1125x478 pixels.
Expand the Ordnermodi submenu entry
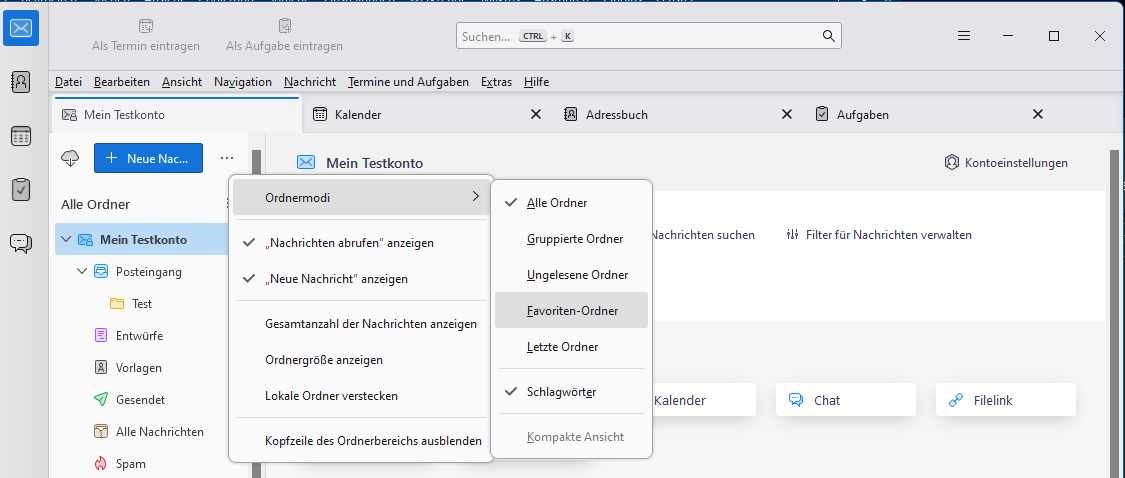pyautogui.click(x=362, y=198)
